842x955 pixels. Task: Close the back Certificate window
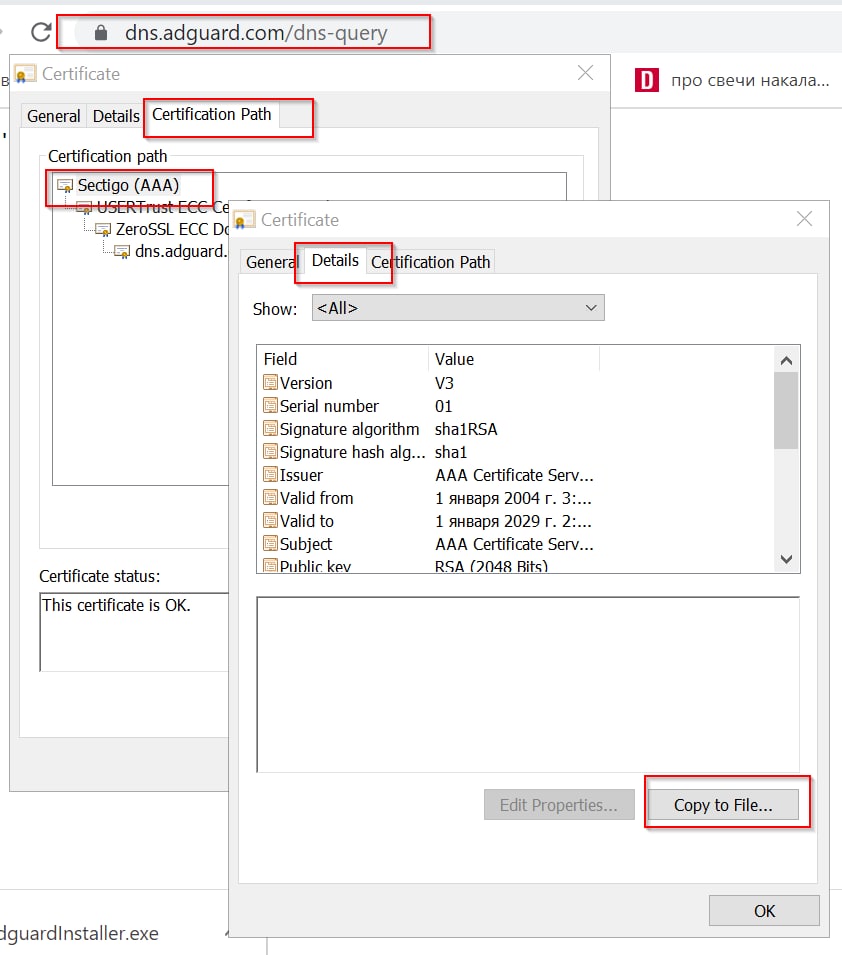tap(586, 73)
